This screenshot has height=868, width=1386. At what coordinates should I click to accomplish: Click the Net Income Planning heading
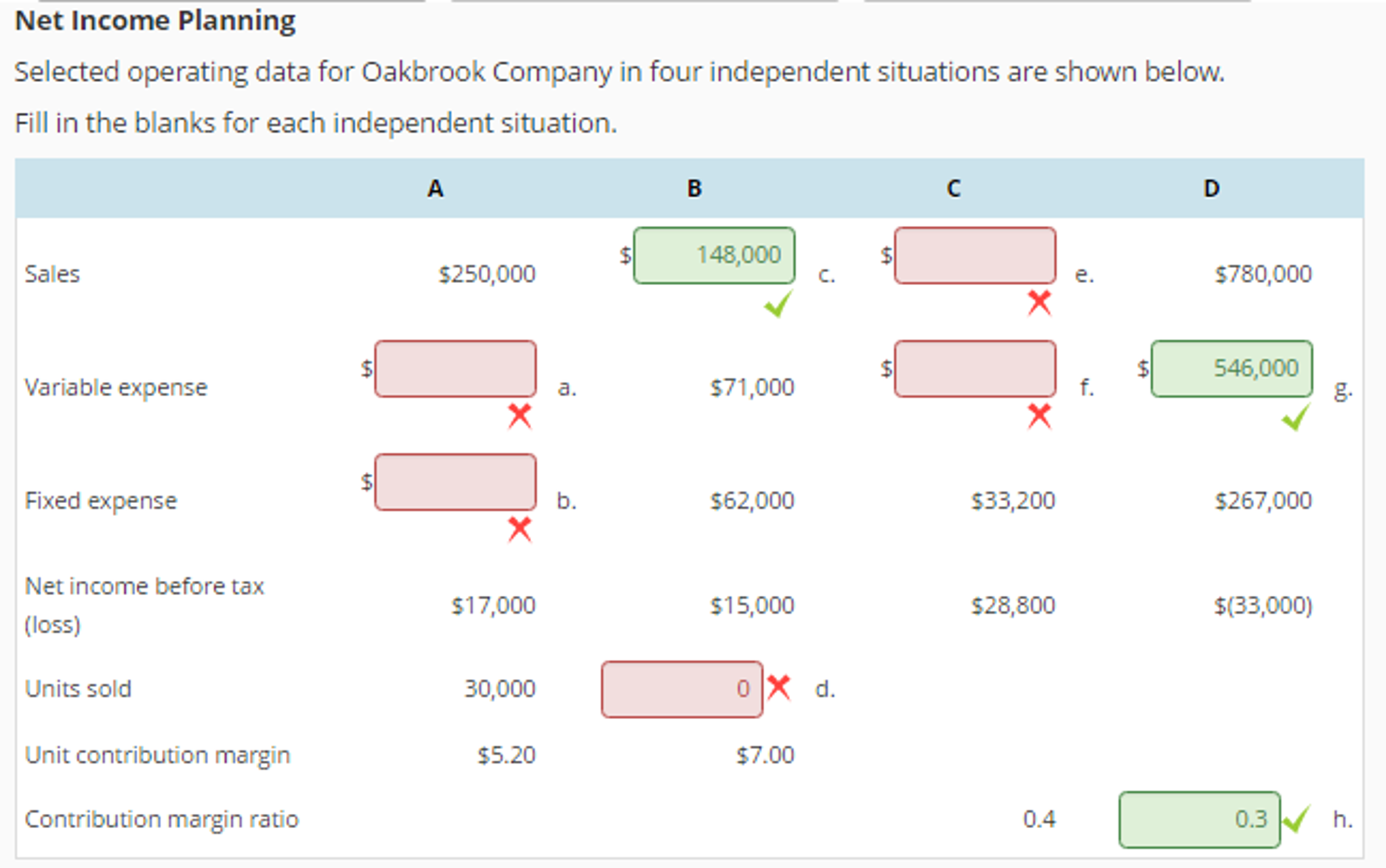tap(155, 20)
